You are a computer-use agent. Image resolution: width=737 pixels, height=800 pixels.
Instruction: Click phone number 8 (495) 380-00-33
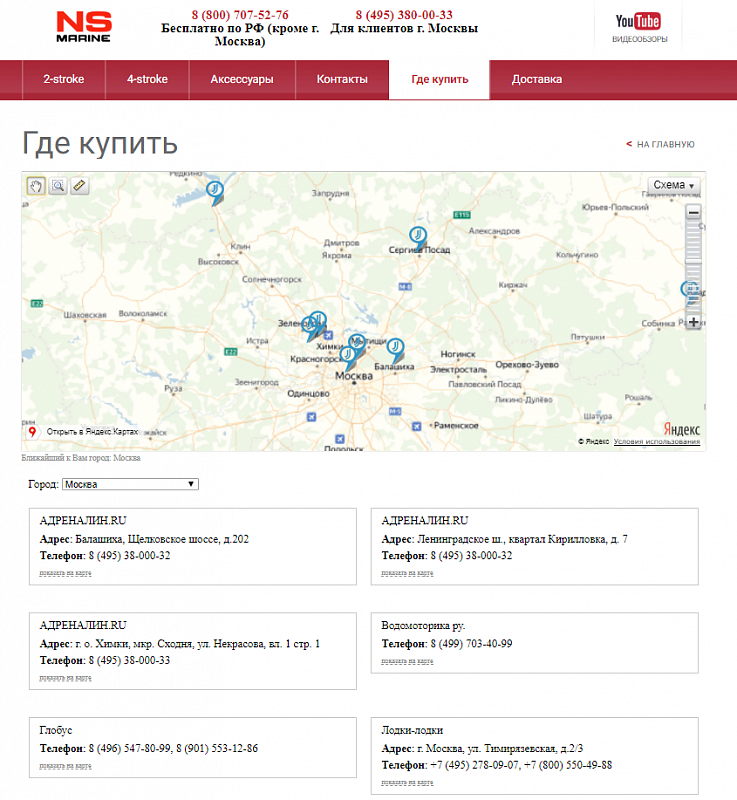[404, 15]
